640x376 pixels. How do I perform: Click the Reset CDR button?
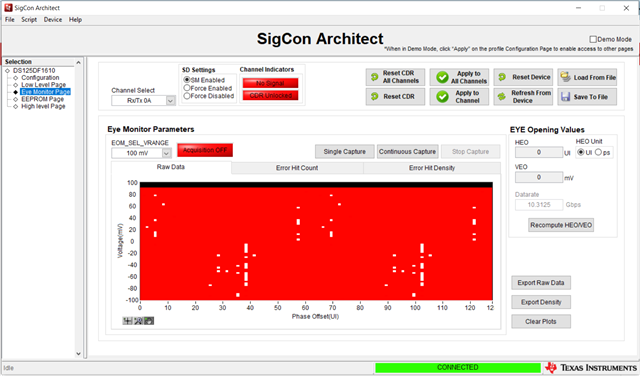click(x=395, y=97)
